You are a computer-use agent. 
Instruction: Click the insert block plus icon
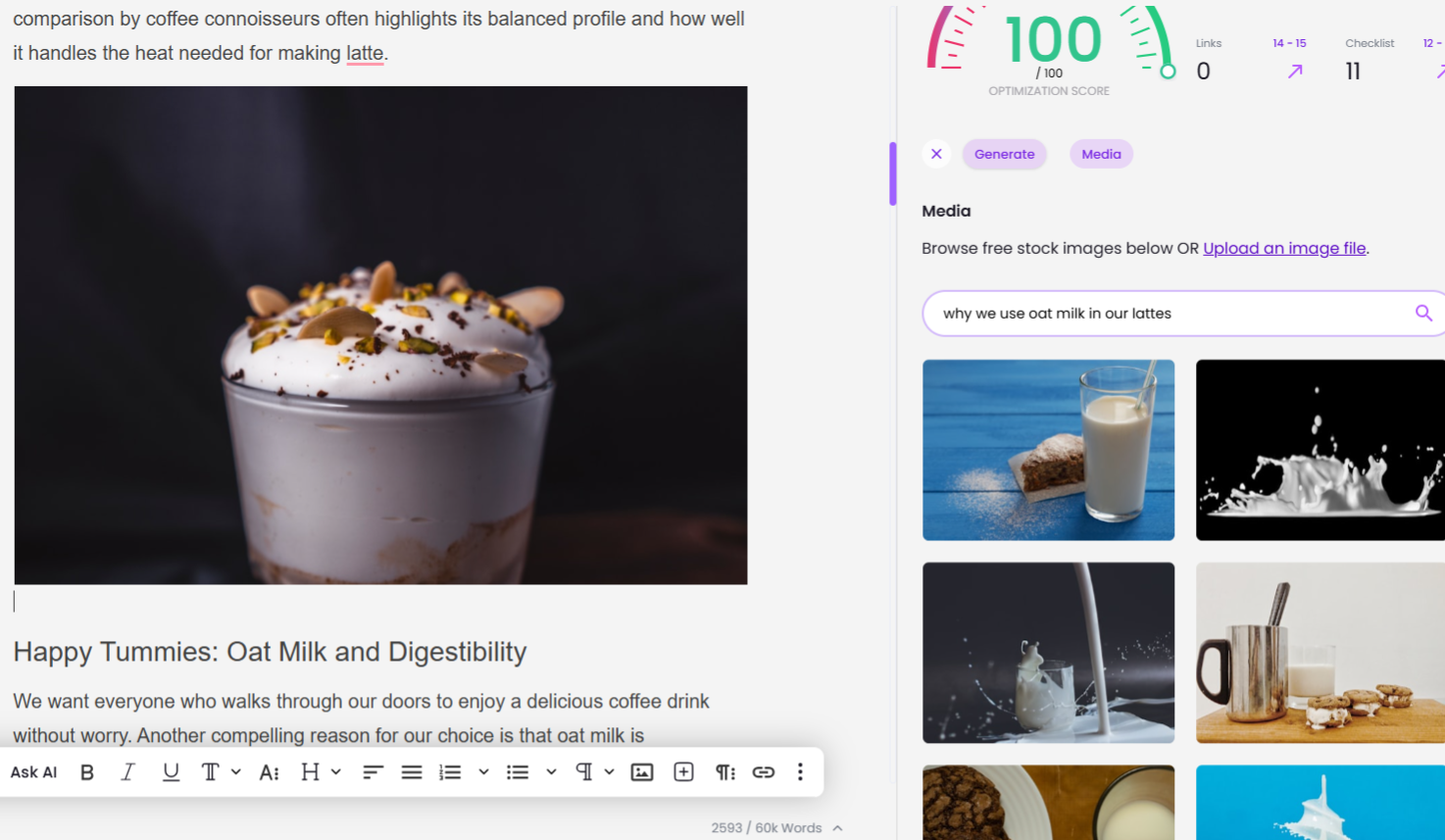683,772
